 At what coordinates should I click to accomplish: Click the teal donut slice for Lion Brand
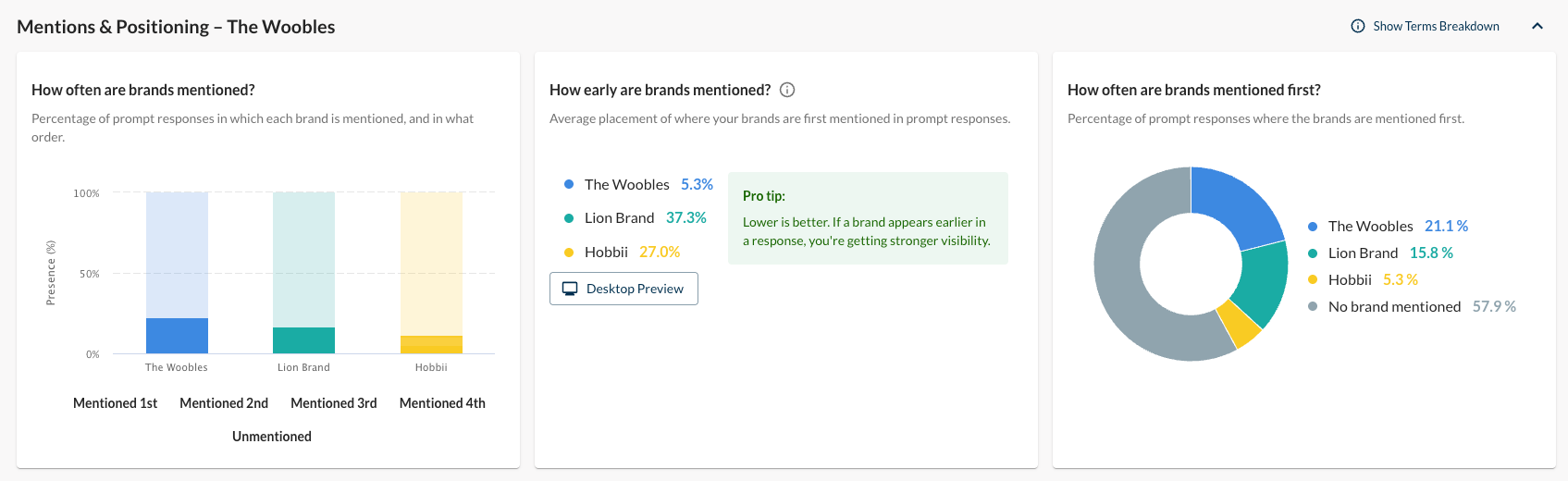[1263, 282]
